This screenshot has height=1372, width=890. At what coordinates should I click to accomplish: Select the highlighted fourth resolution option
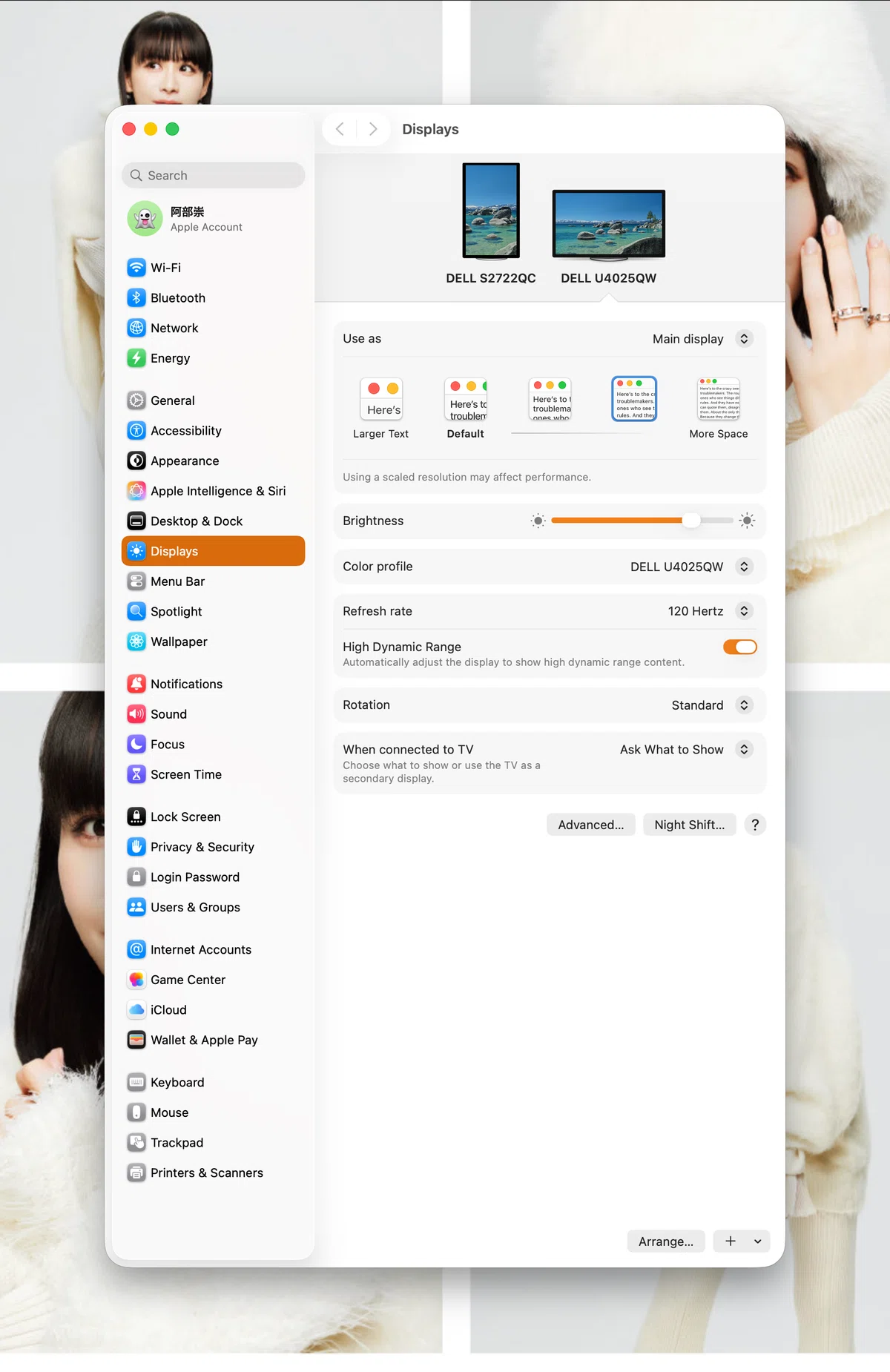tap(634, 398)
